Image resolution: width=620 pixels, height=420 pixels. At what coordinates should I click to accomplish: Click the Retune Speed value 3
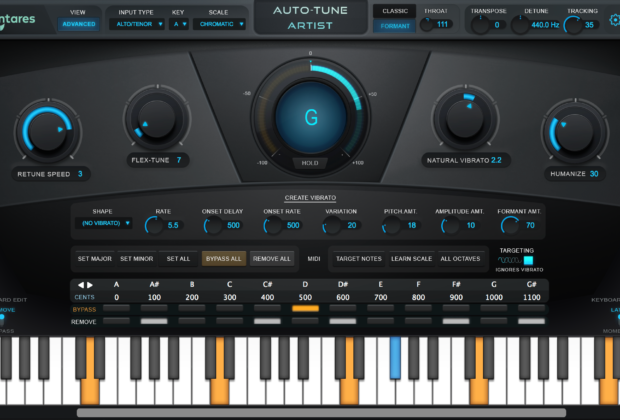80,174
